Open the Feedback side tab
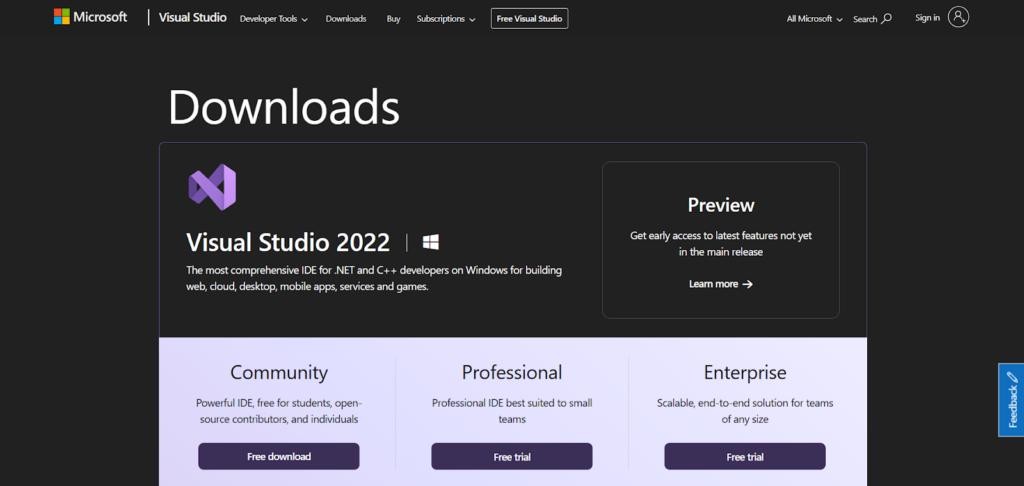 point(1011,400)
